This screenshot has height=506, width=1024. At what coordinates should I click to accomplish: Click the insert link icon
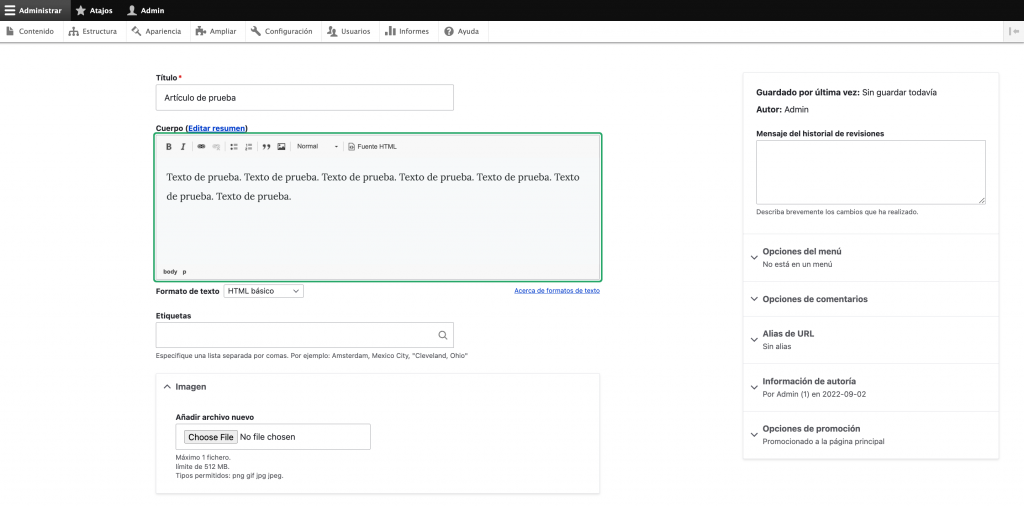coord(201,147)
